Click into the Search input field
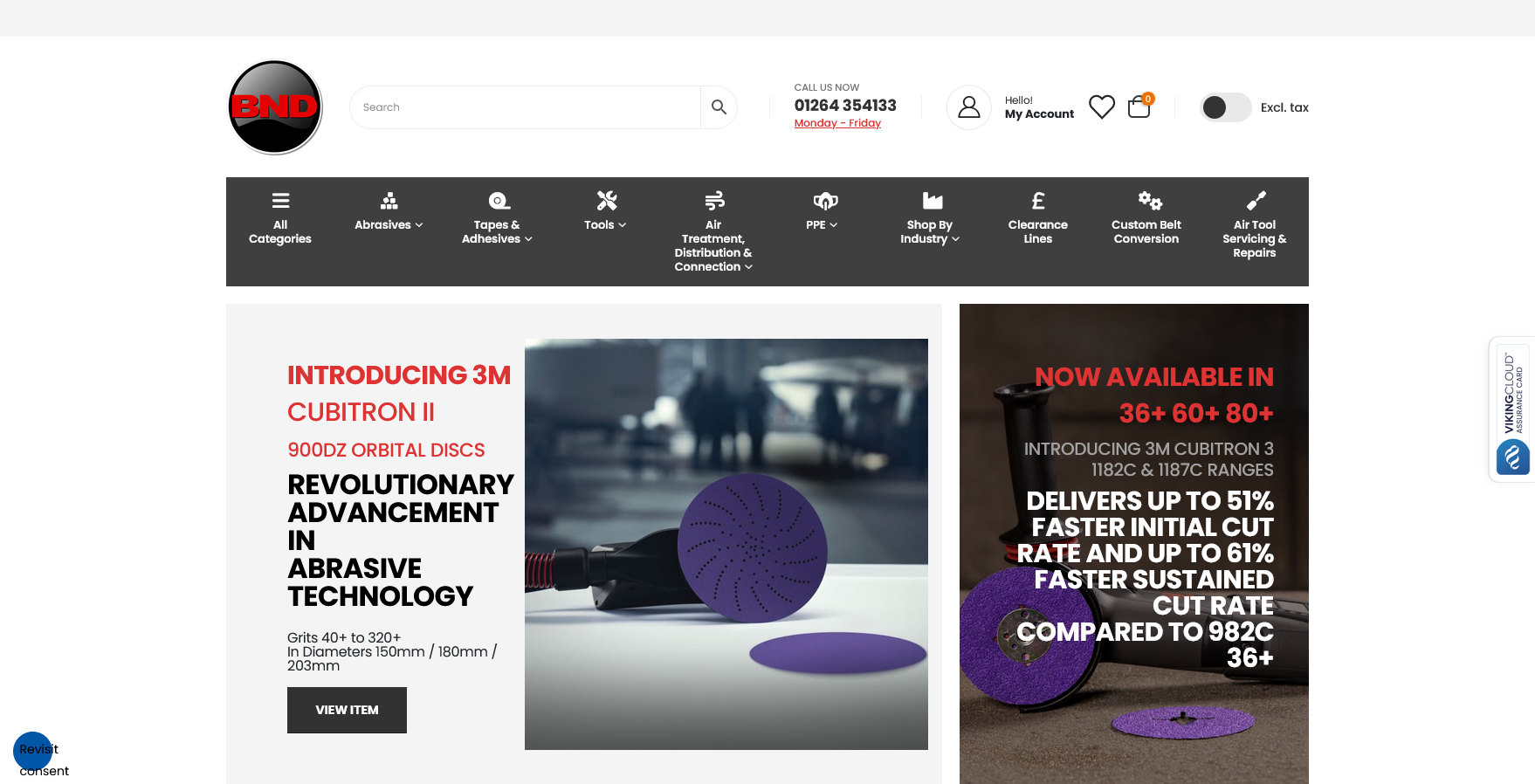 [x=524, y=107]
